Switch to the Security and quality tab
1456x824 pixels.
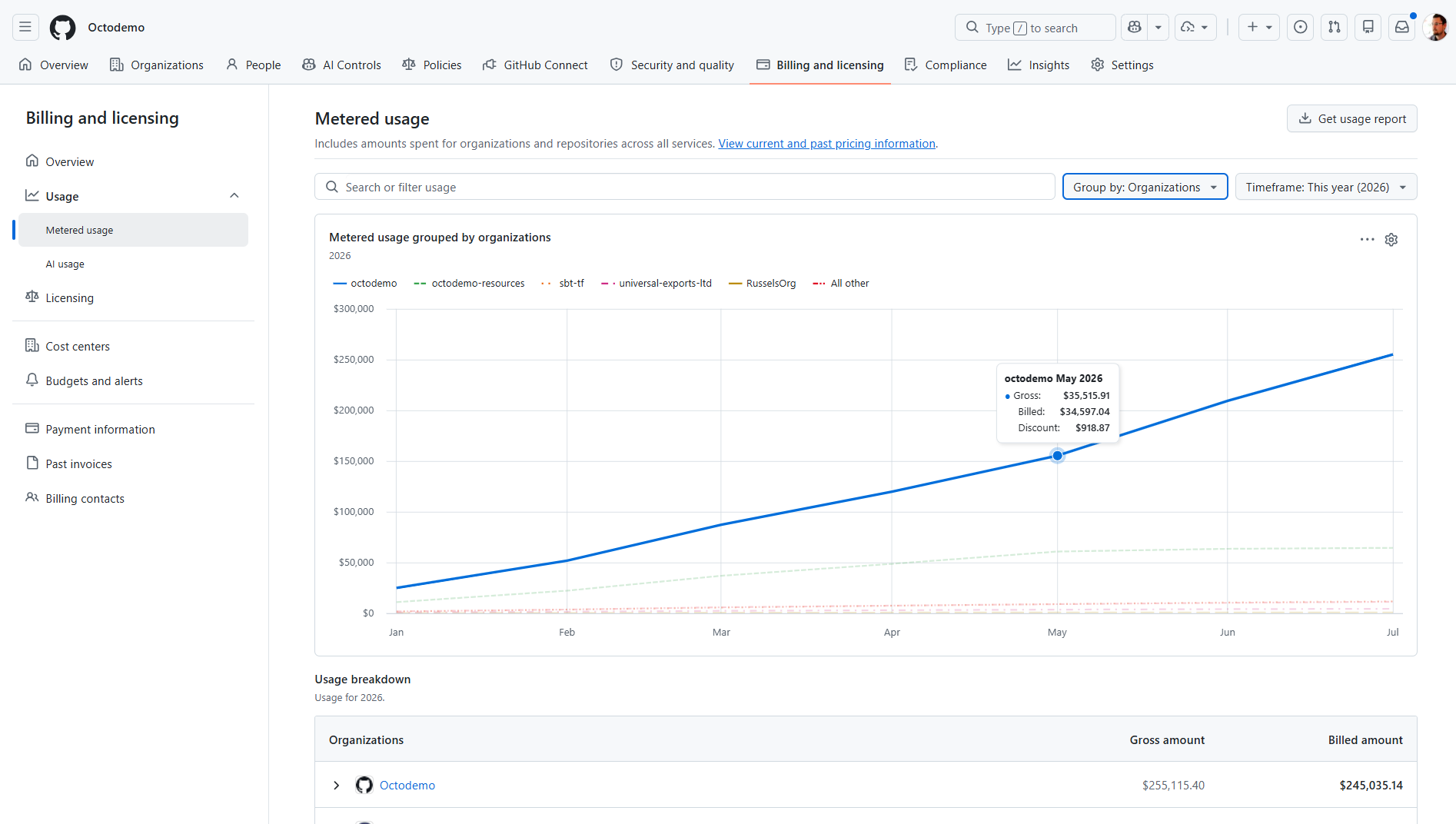(672, 65)
